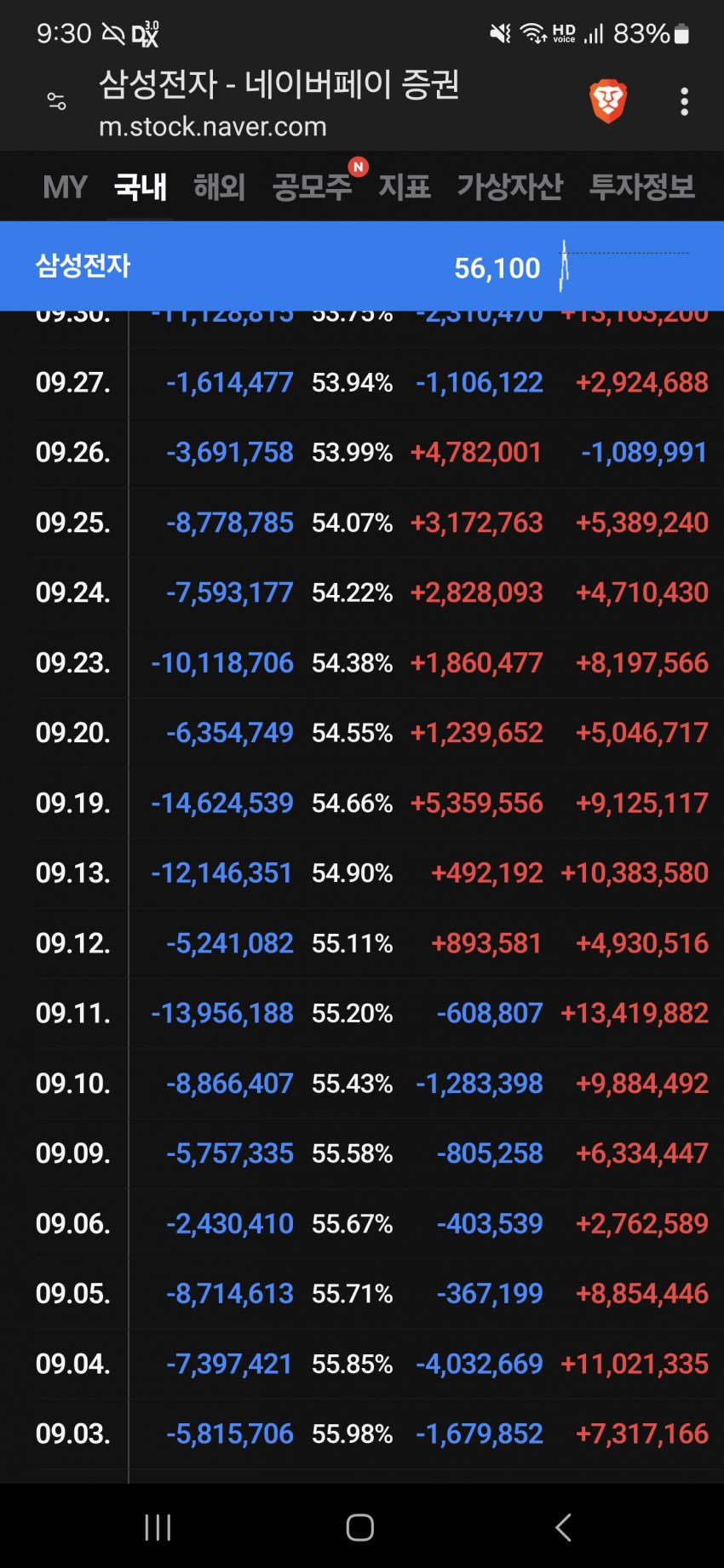The width and height of the screenshot is (724, 1568).
Task: Tap m.stock.naver.com address bar
Action: tap(213, 127)
